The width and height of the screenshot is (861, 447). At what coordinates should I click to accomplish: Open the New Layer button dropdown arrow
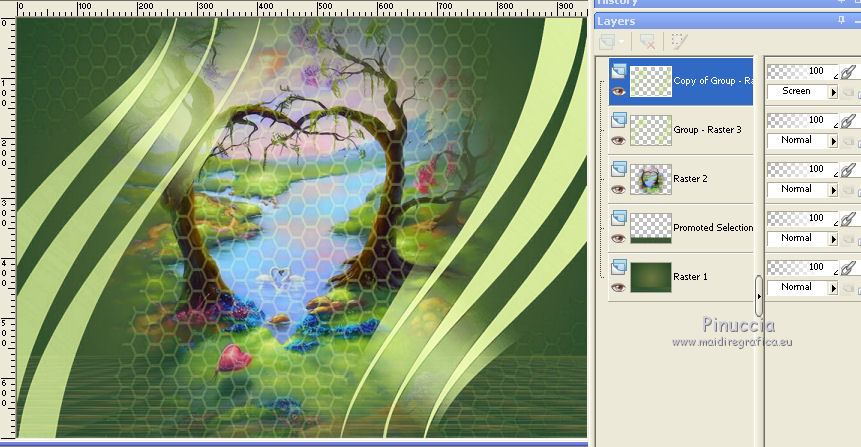pos(621,42)
